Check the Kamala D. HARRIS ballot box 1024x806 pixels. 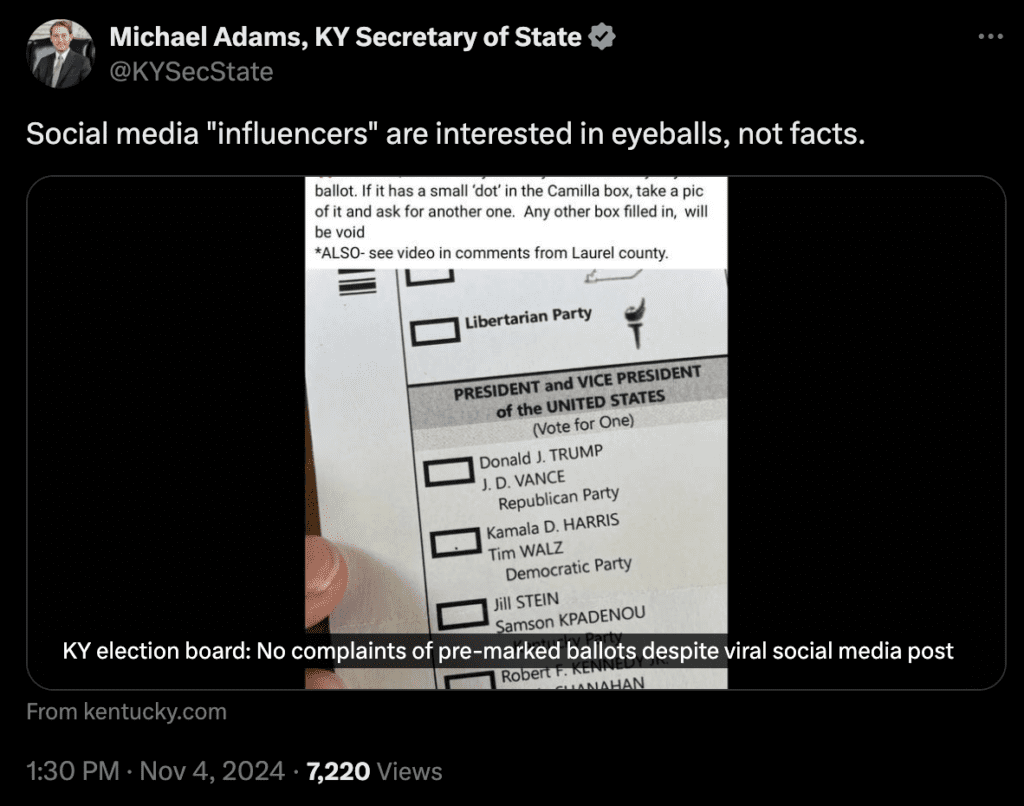(x=456, y=543)
